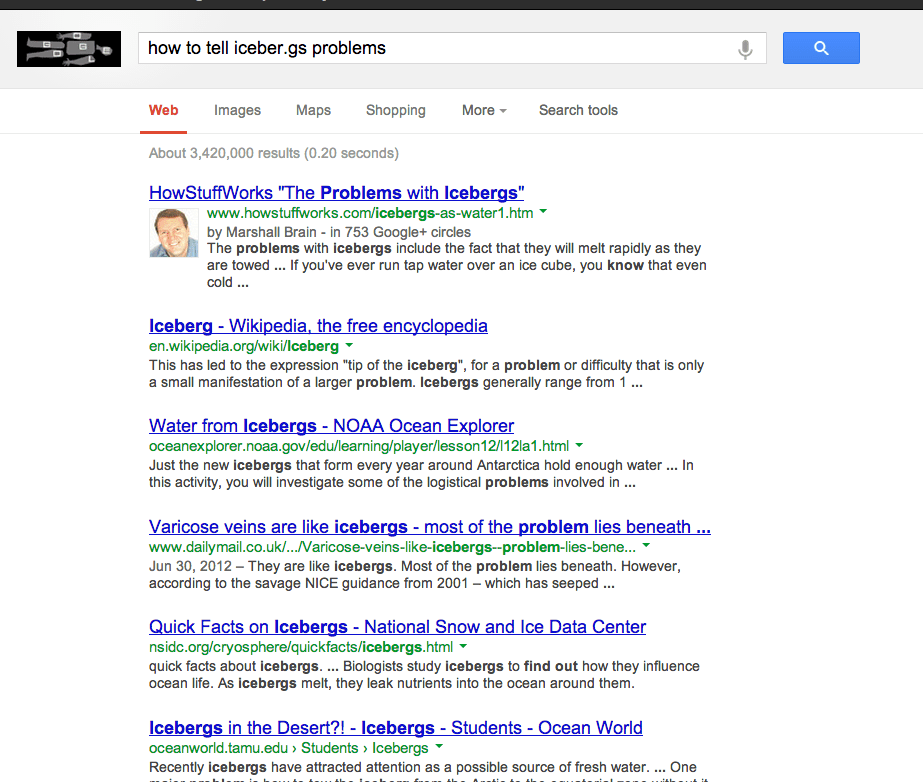
Task: Open dropdown arrow next to oceanexplorer.noaa.gov URL
Action: (579, 446)
